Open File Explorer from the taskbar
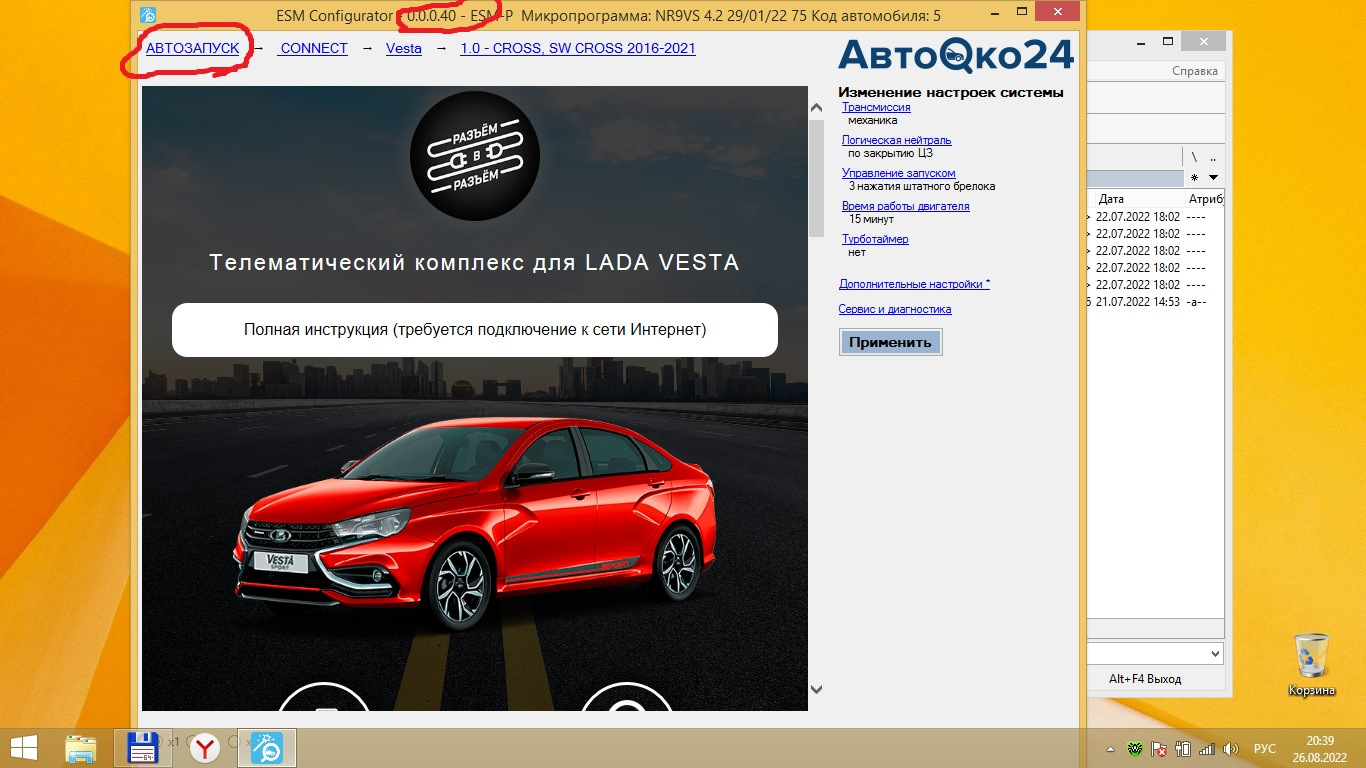 coord(80,747)
